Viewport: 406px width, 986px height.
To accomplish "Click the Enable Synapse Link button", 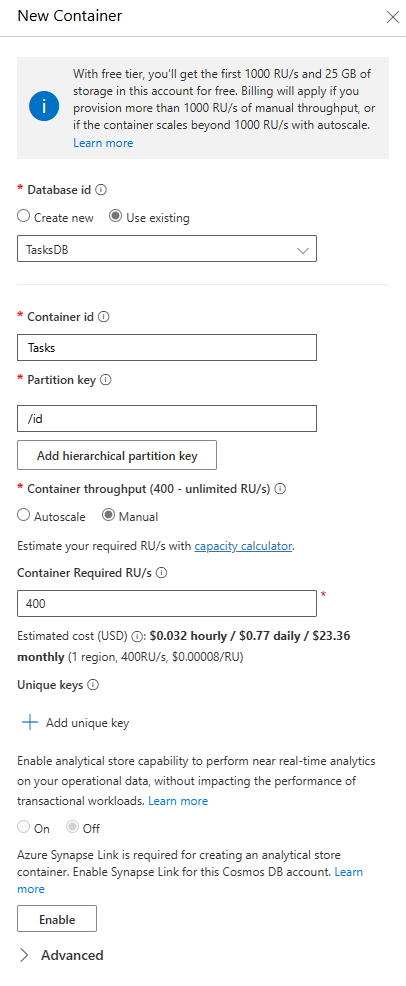I will [x=57, y=919].
